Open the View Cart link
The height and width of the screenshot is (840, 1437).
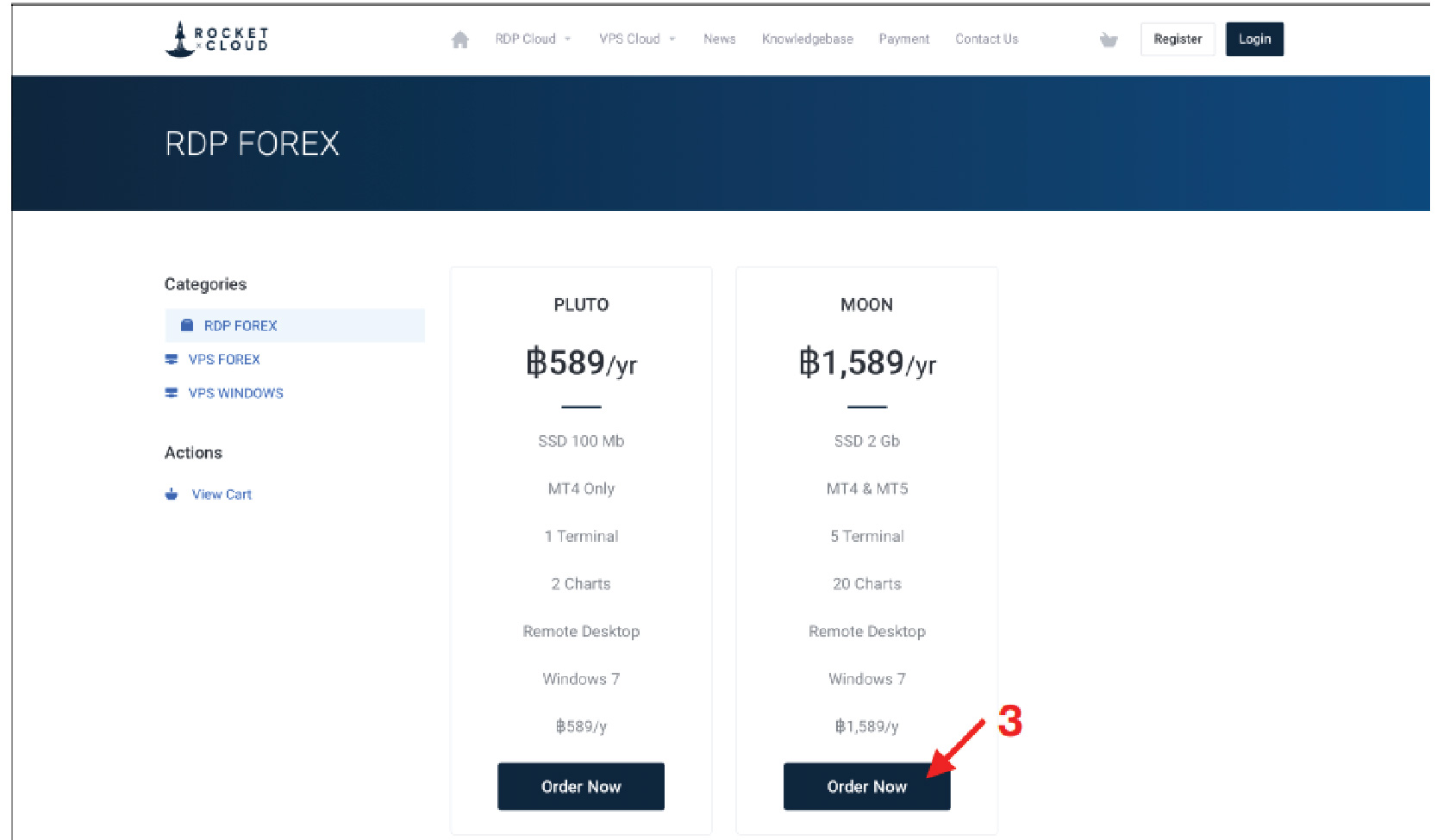pos(222,495)
